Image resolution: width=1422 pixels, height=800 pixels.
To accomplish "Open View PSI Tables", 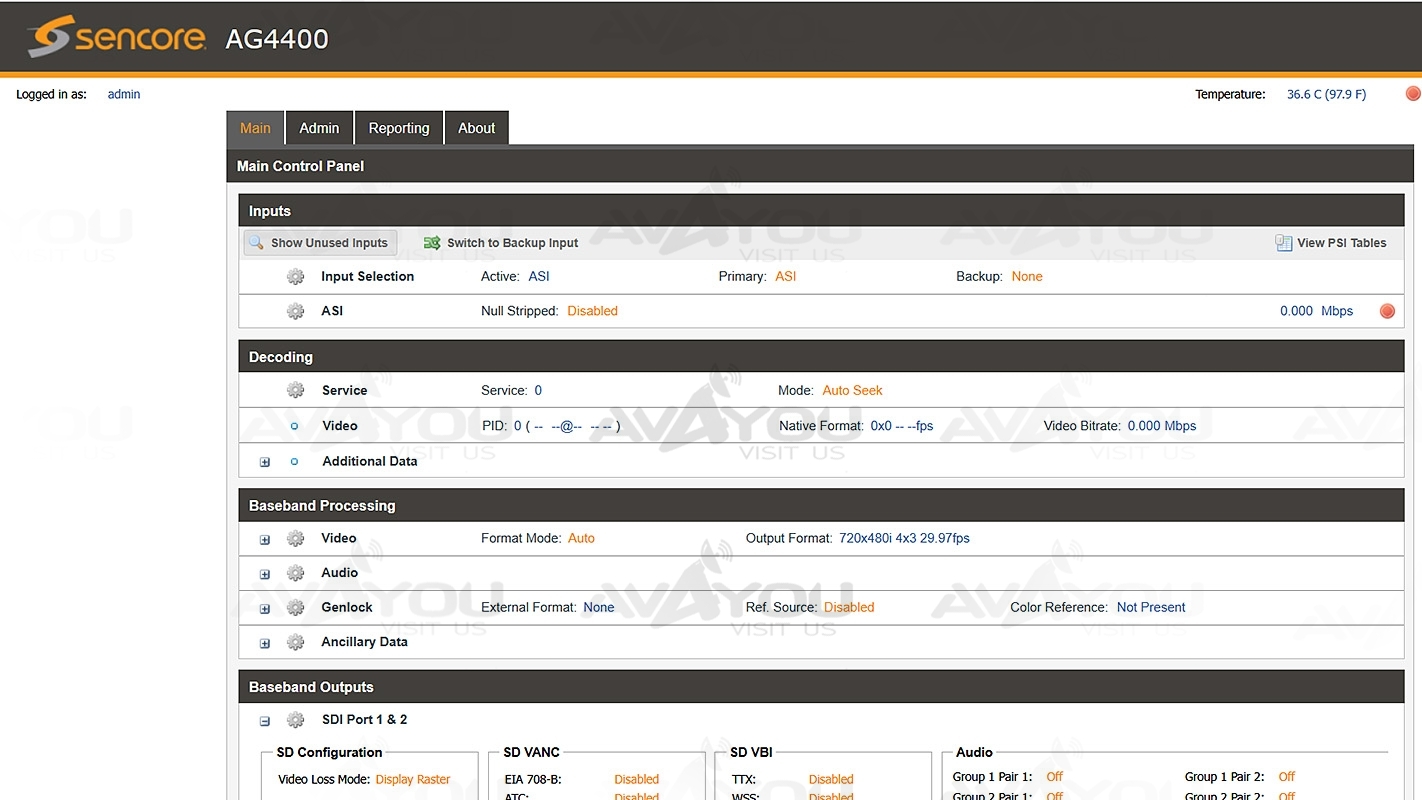I will pos(1331,243).
